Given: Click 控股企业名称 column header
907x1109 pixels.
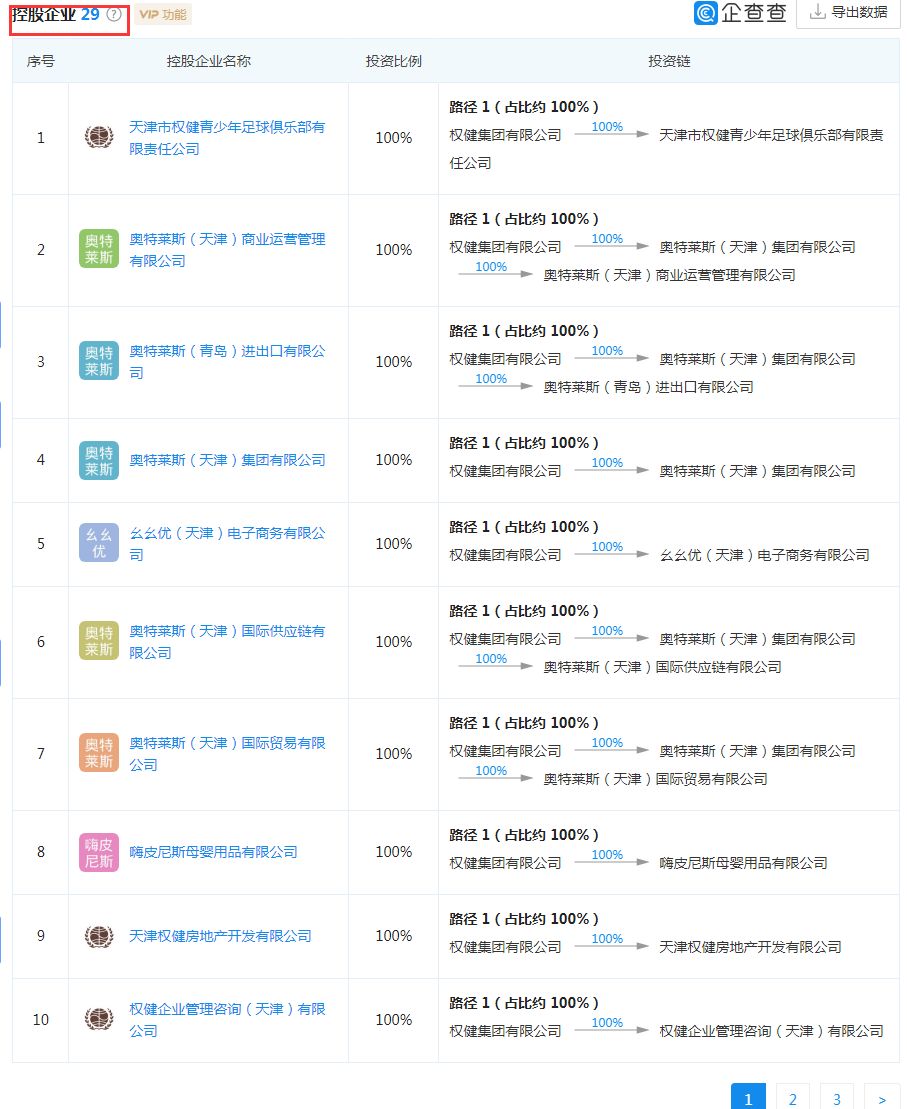Looking at the screenshot, I should [209, 61].
